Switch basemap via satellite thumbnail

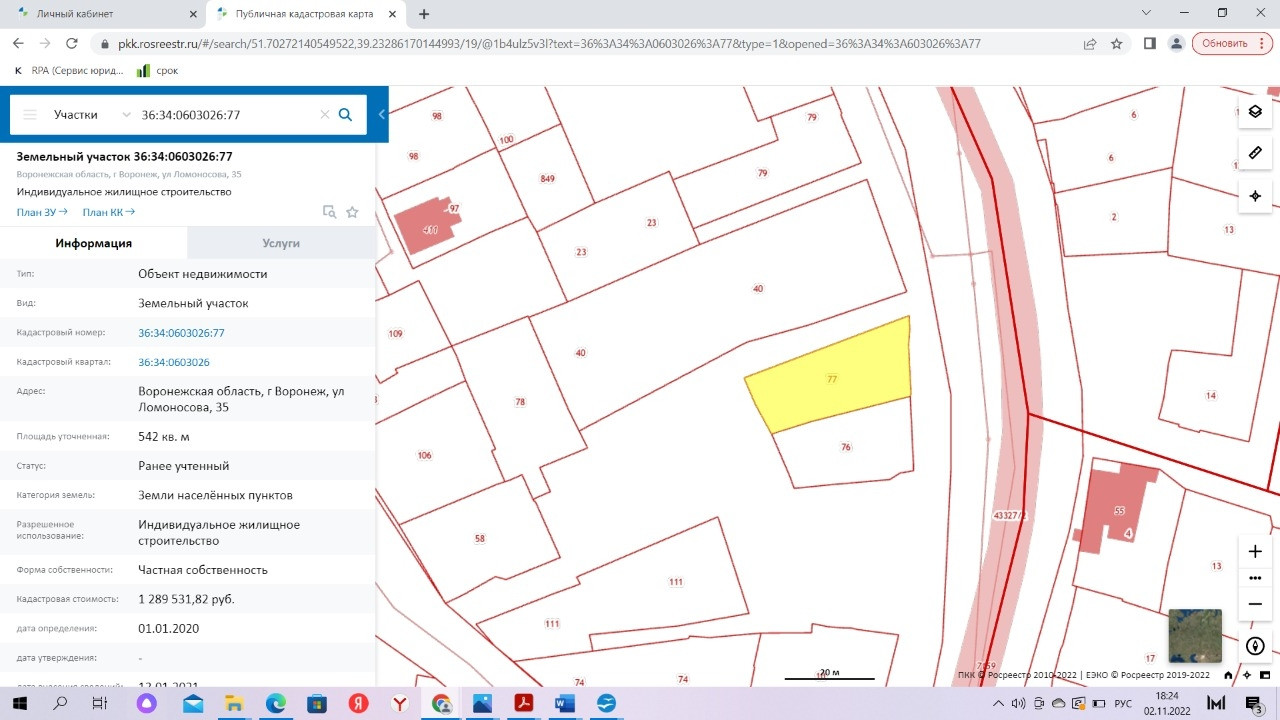point(1195,635)
